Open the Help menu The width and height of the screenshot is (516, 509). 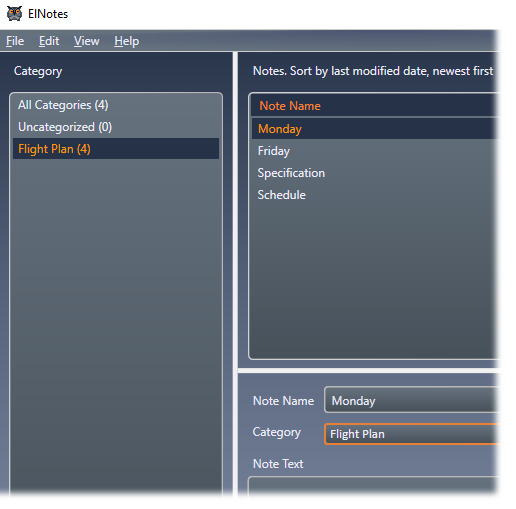[127, 41]
